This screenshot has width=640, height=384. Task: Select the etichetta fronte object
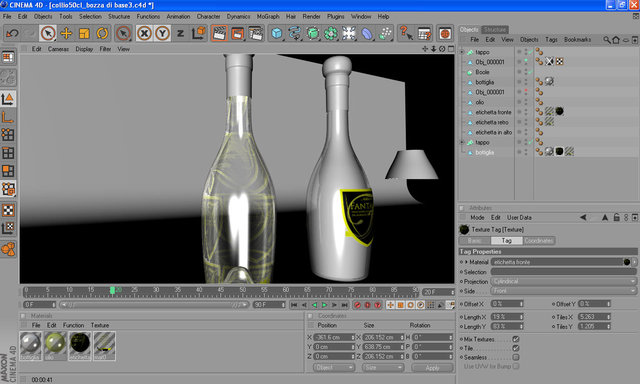coord(493,112)
